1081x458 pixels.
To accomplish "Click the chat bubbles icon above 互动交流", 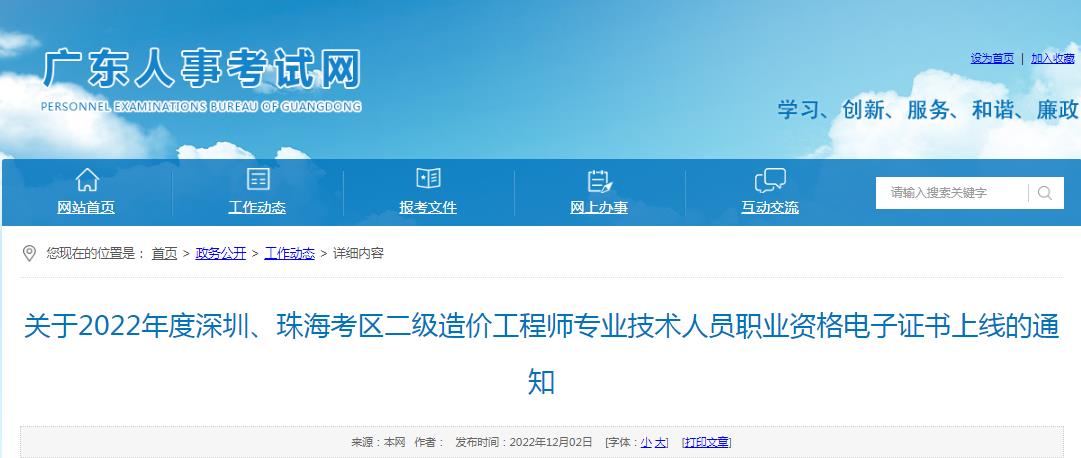I will point(769,181).
